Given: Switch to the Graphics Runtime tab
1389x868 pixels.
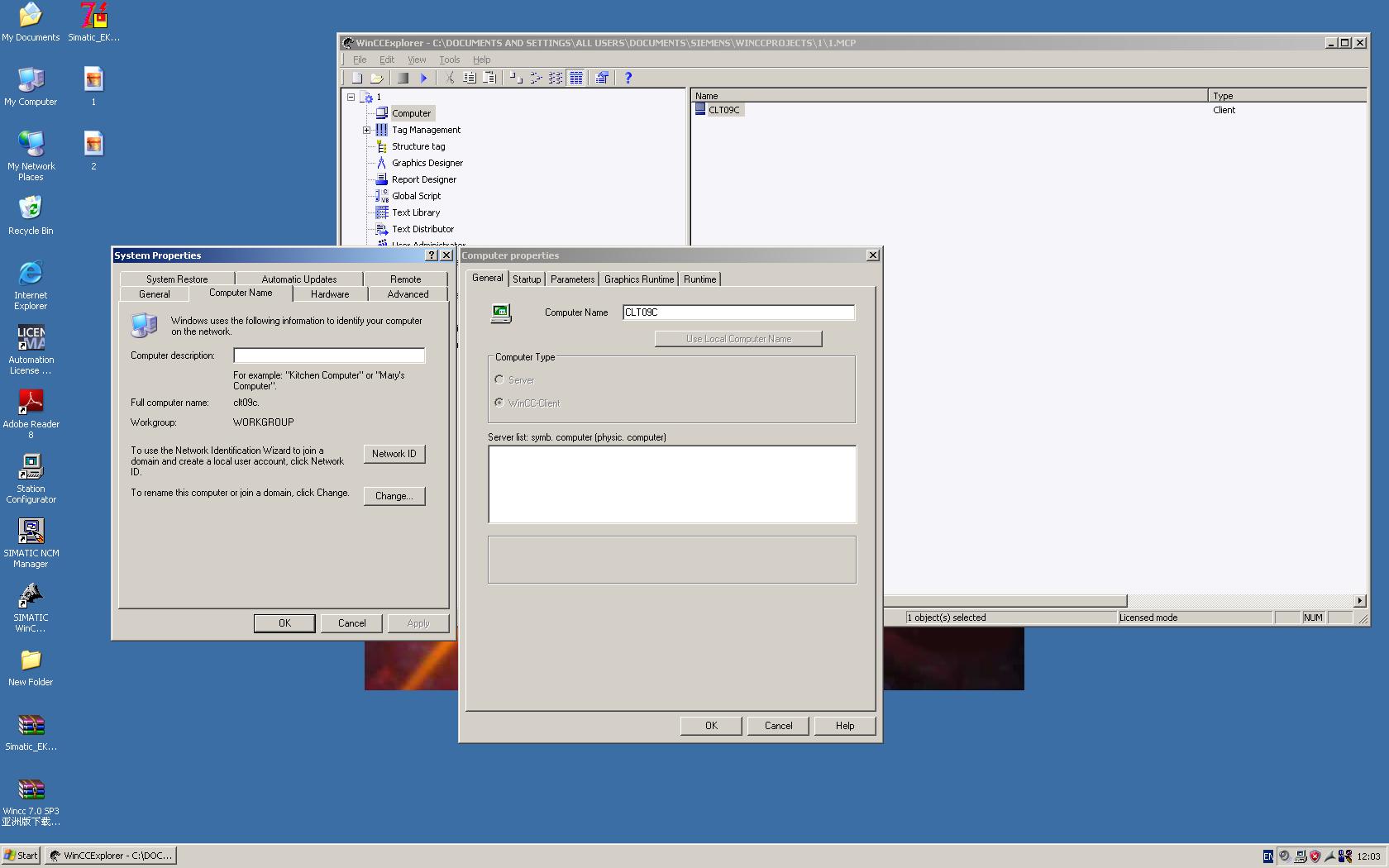Looking at the screenshot, I should (639, 279).
